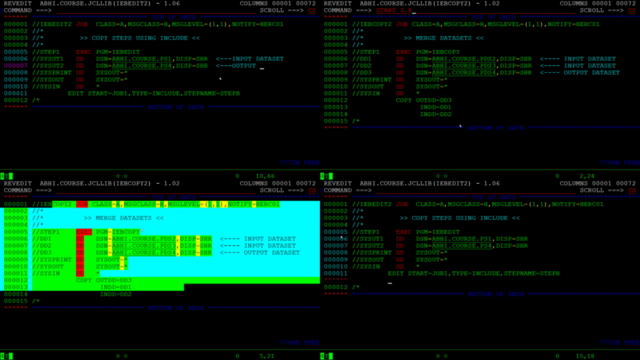
Task: Click the SCROLL value in upper-left IEBEDIT2 session
Action: point(312,11)
